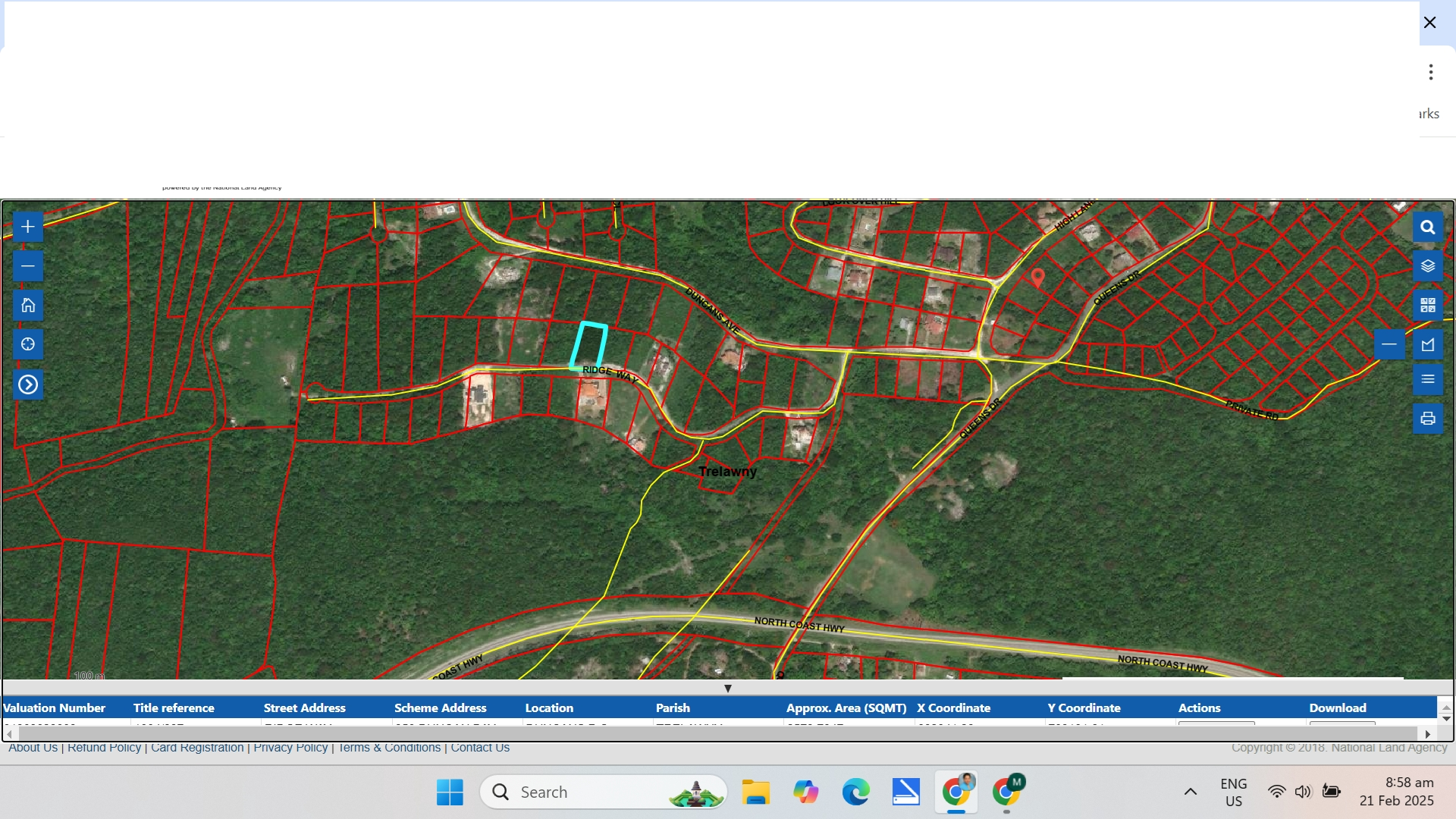Open the Terms & Conditions link
This screenshot has width=1456, height=819.
[x=389, y=748]
